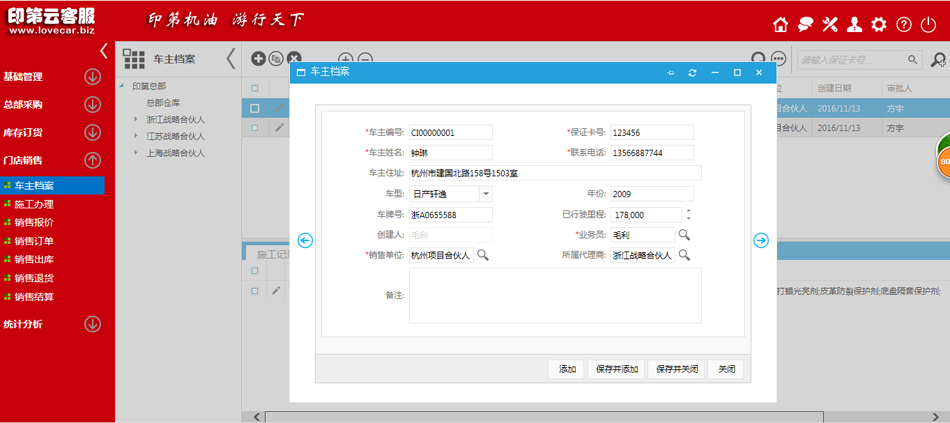Click the copy record toolbar icon
The height and width of the screenshot is (423, 950).
(x=276, y=58)
